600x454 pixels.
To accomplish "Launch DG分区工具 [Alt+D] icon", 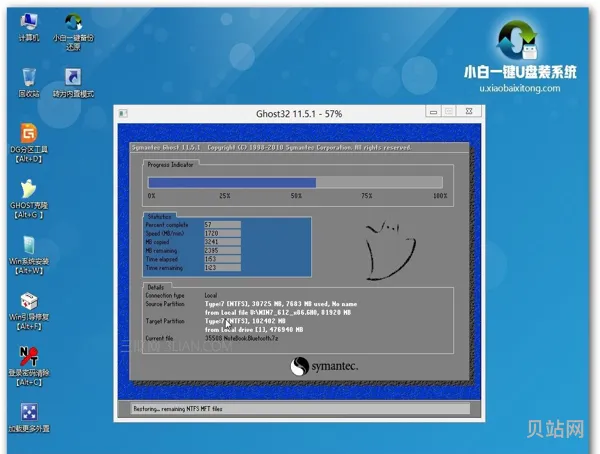I will coord(29,143).
